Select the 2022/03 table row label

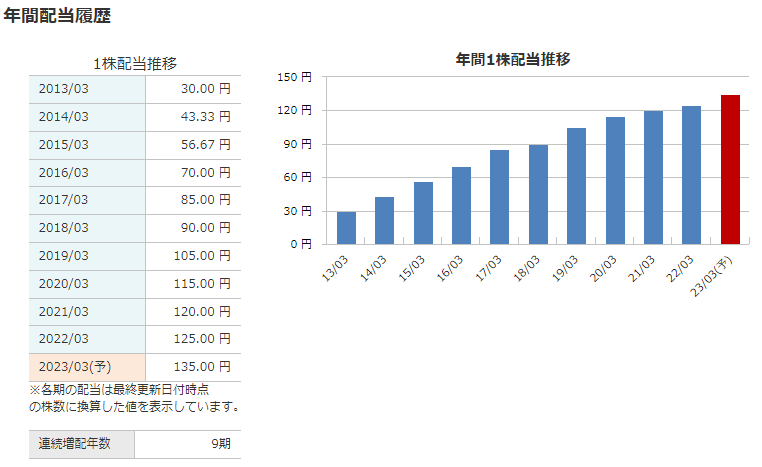64,339
